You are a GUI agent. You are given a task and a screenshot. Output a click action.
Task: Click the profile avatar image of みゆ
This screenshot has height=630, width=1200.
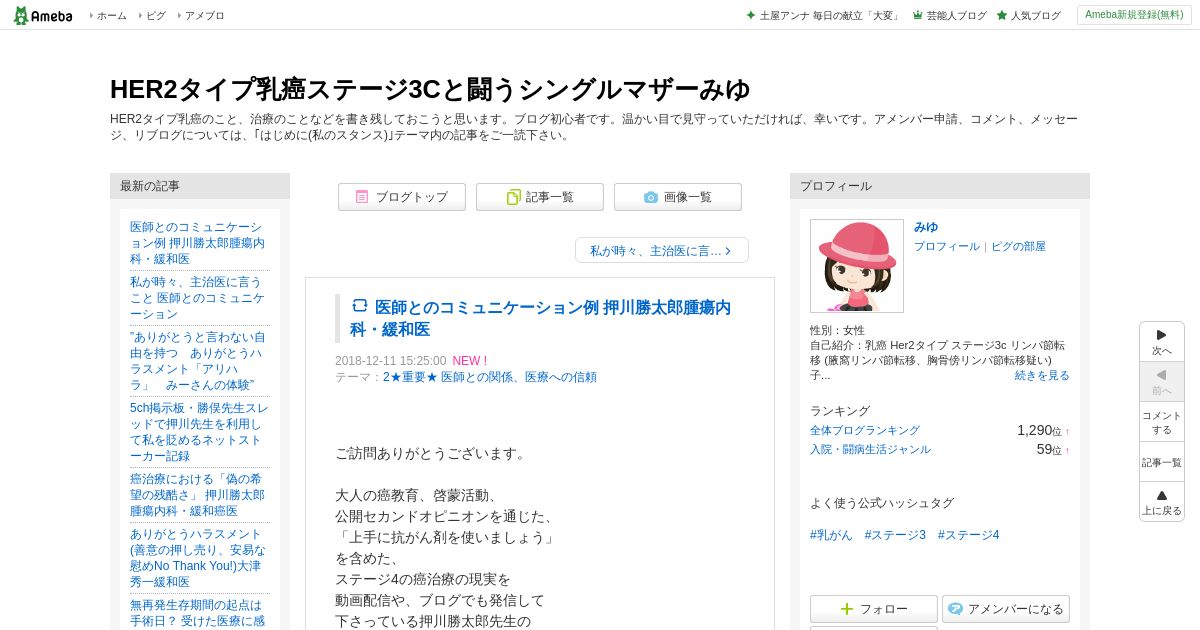point(857,266)
